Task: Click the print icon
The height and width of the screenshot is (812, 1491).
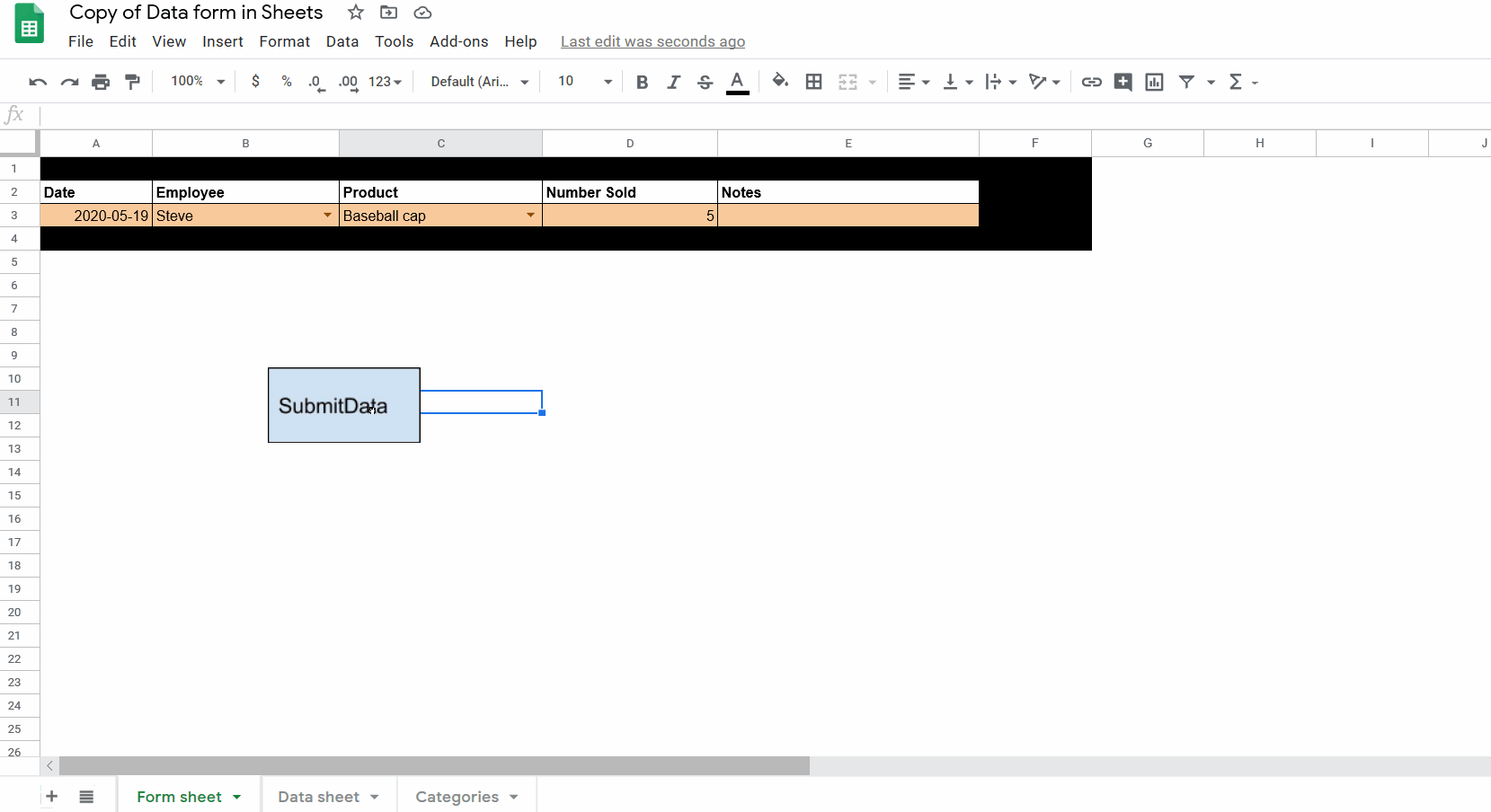Action: point(101,82)
